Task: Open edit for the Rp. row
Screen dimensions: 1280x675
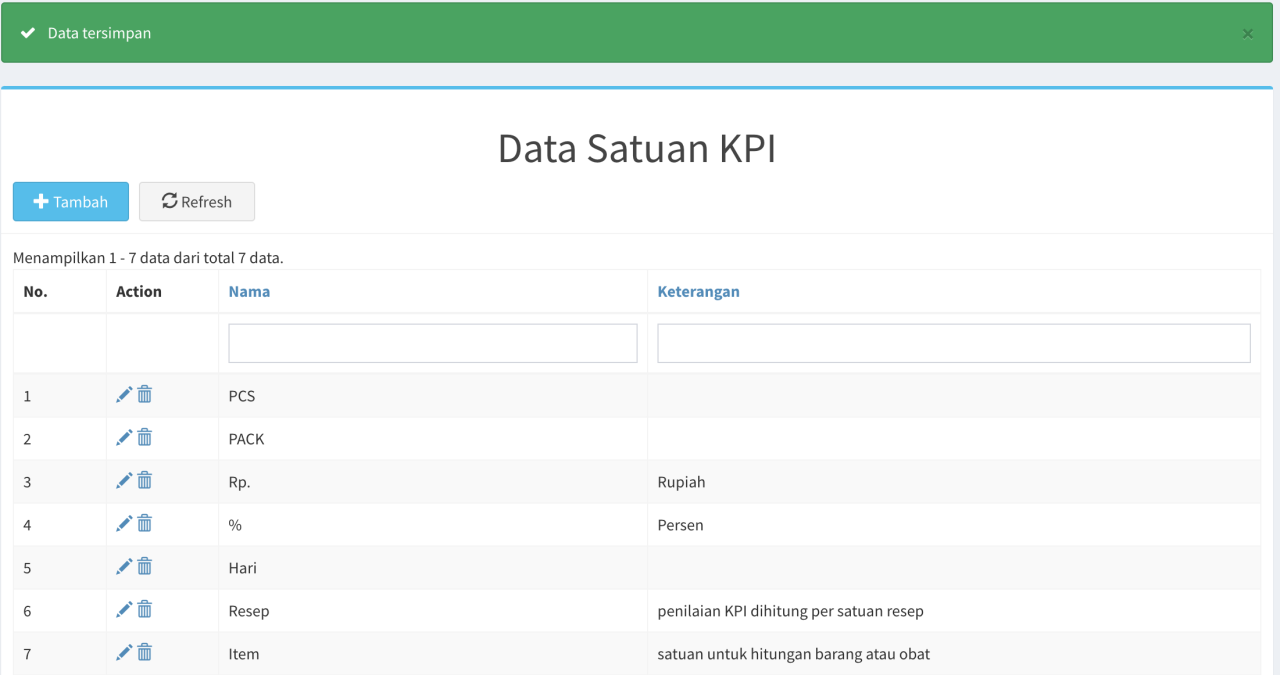Action: 124,481
